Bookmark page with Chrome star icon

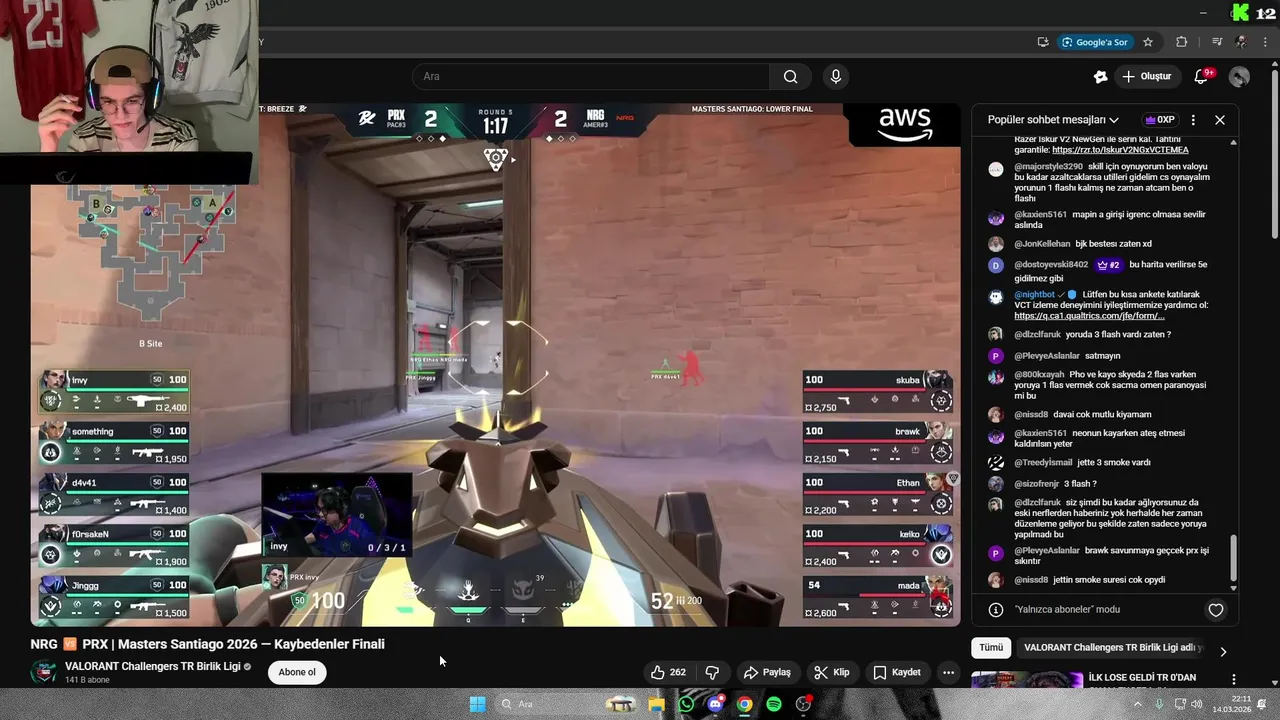point(1148,42)
